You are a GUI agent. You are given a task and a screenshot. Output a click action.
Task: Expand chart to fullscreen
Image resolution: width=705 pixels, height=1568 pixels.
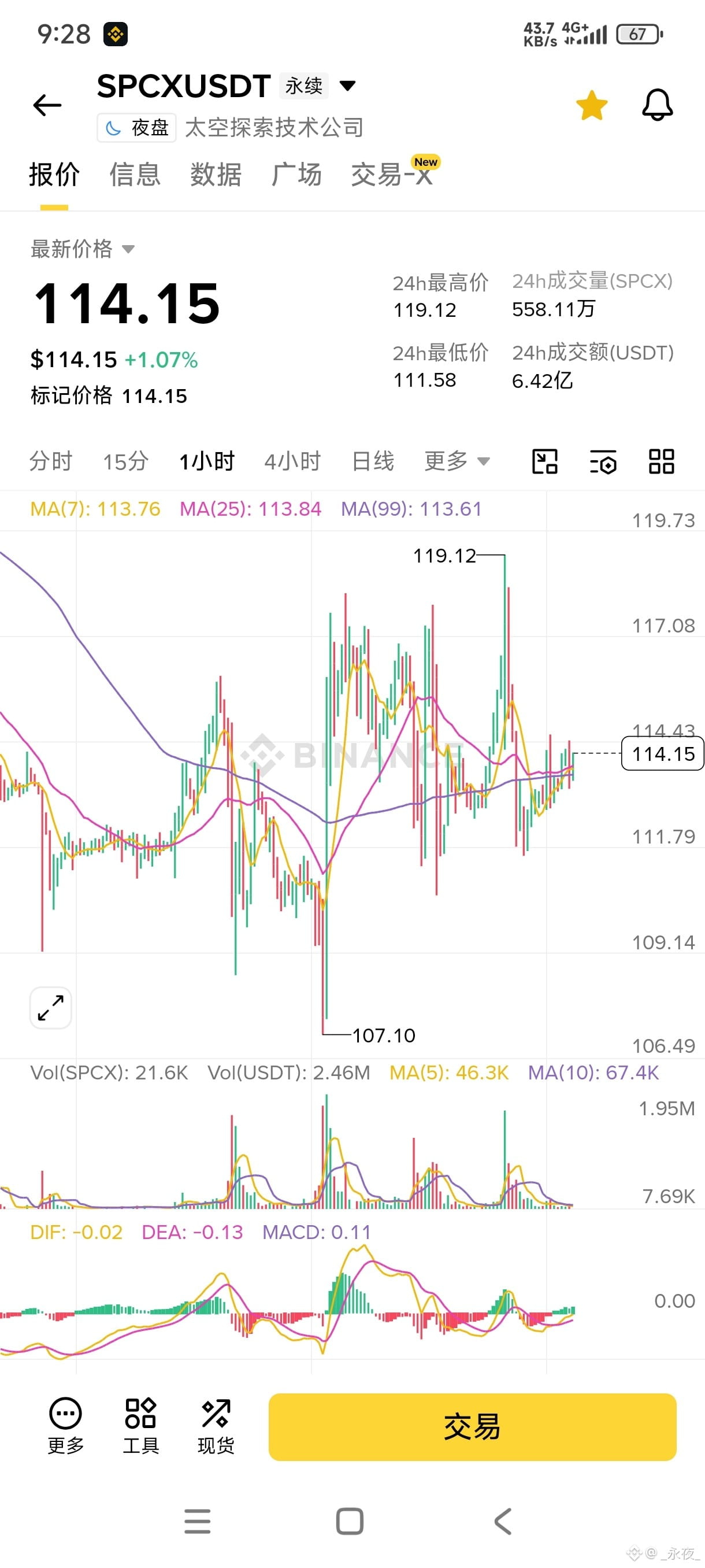coord(50,1008)
